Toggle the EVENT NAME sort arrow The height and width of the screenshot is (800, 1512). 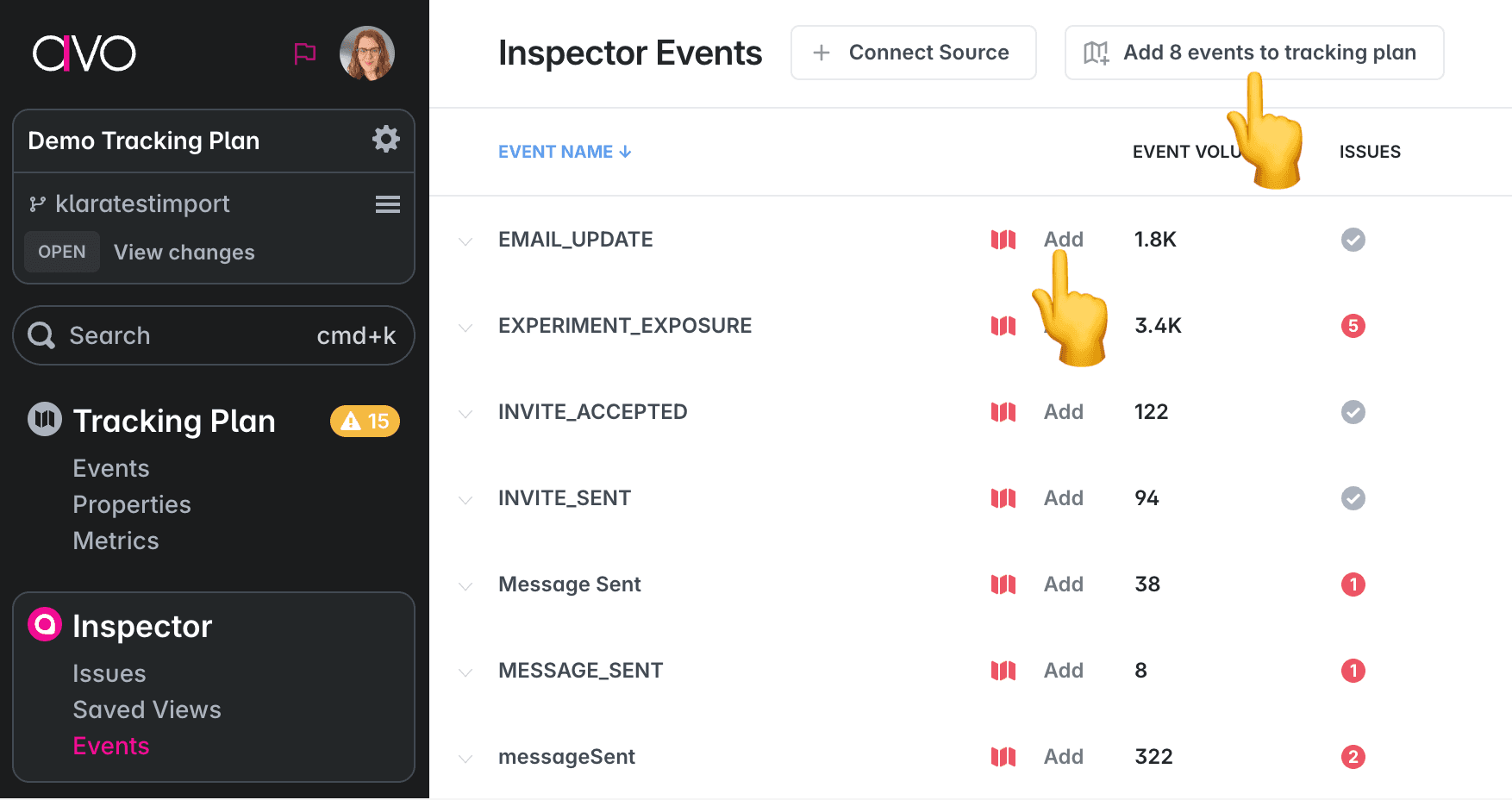pos(625,151)
